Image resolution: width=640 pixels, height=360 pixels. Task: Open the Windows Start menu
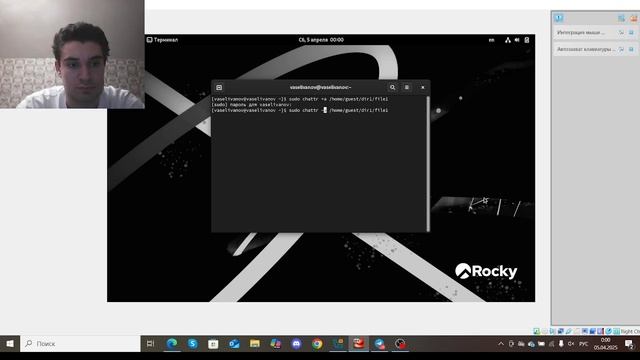[10, 344]
